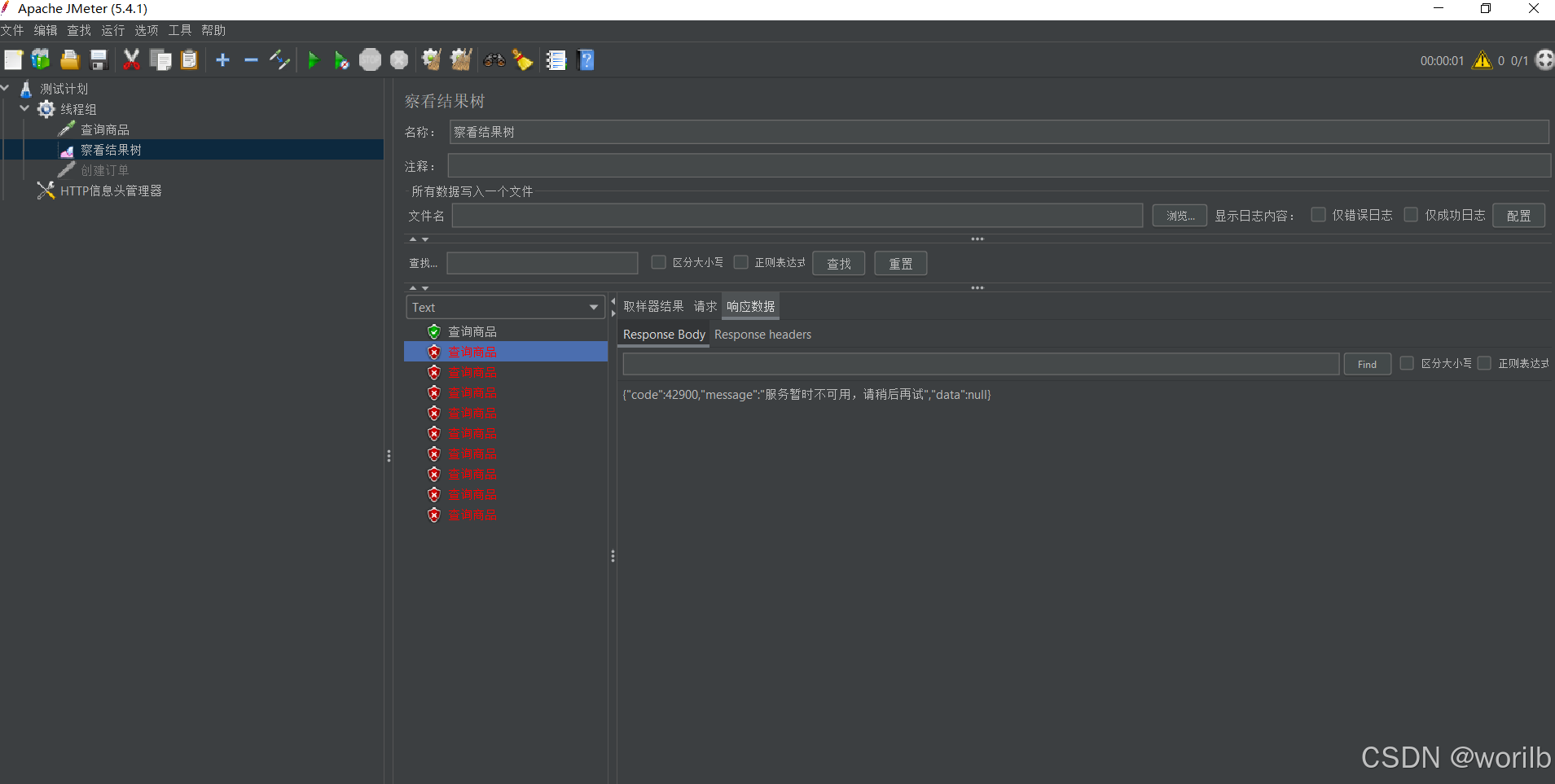Enable 仅错误日志 checkbox
1555x784 pixels.
click(1318, 215)
